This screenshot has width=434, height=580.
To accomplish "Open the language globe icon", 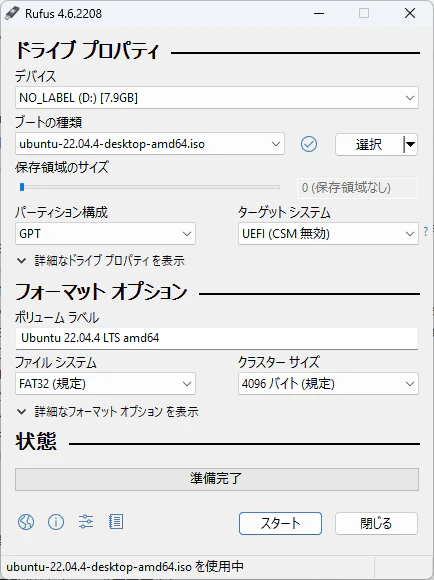I will point(26,522).
